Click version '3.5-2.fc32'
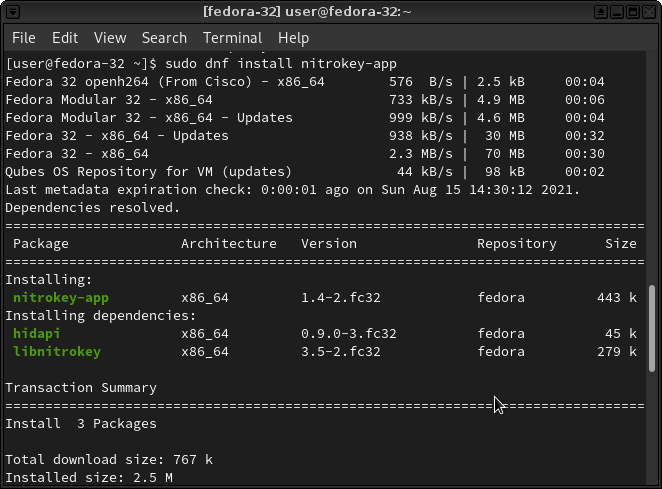662x489 pixels. [x=341, y=351]
